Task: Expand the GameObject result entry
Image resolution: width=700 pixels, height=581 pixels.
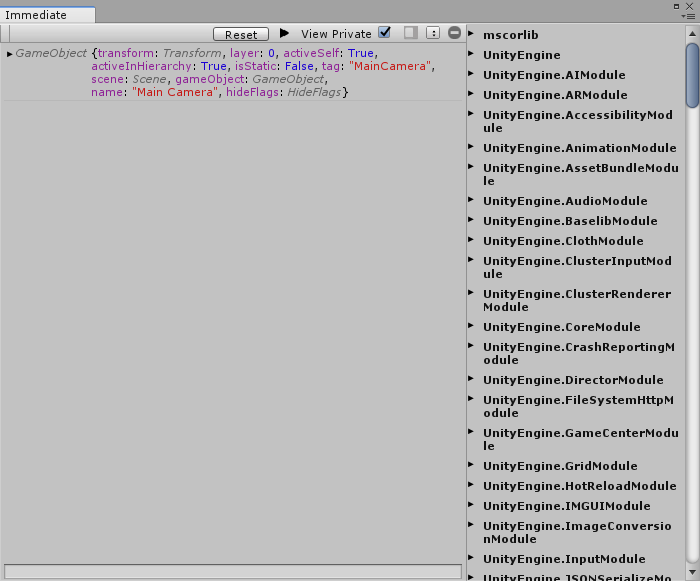Action: pos(9,54)
